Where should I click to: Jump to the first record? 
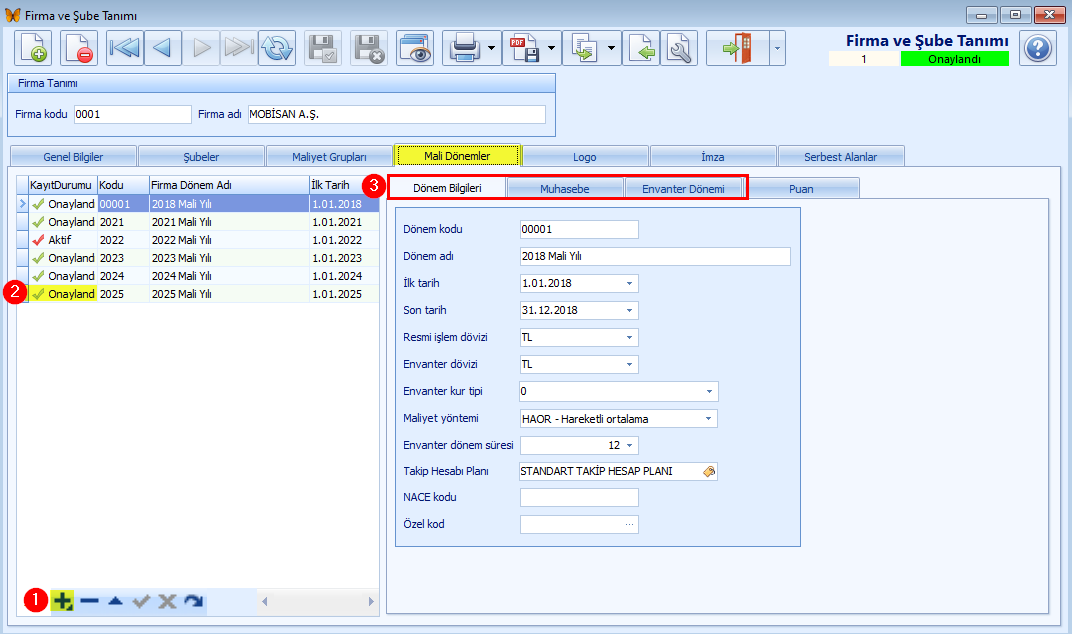[124, 48]
